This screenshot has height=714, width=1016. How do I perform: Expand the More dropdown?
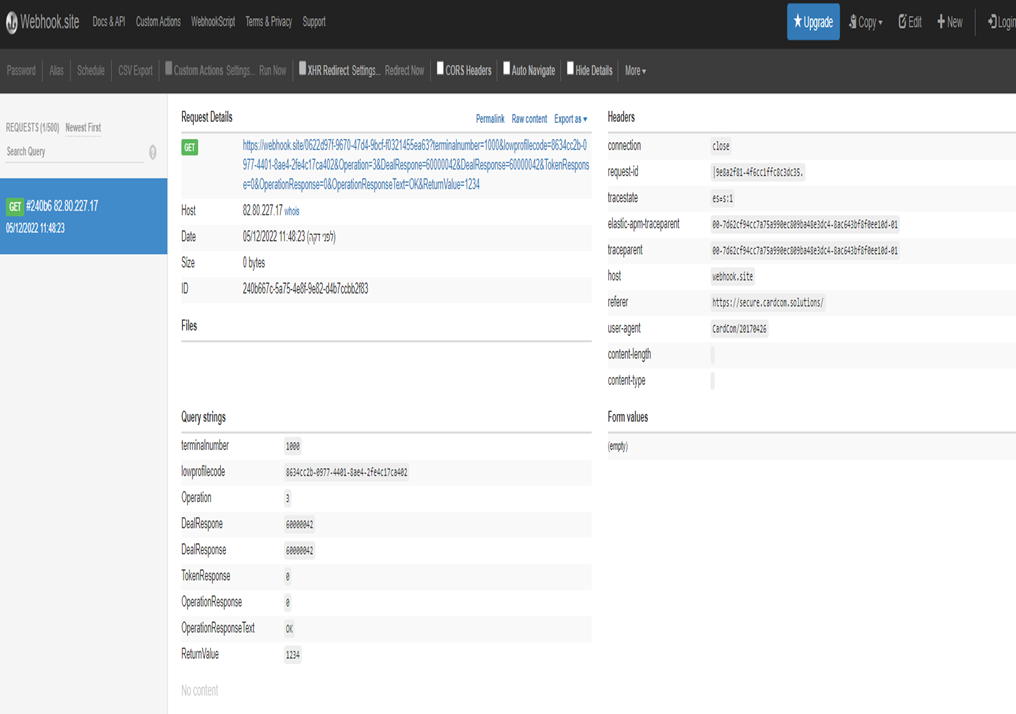(x=635, y=70)
